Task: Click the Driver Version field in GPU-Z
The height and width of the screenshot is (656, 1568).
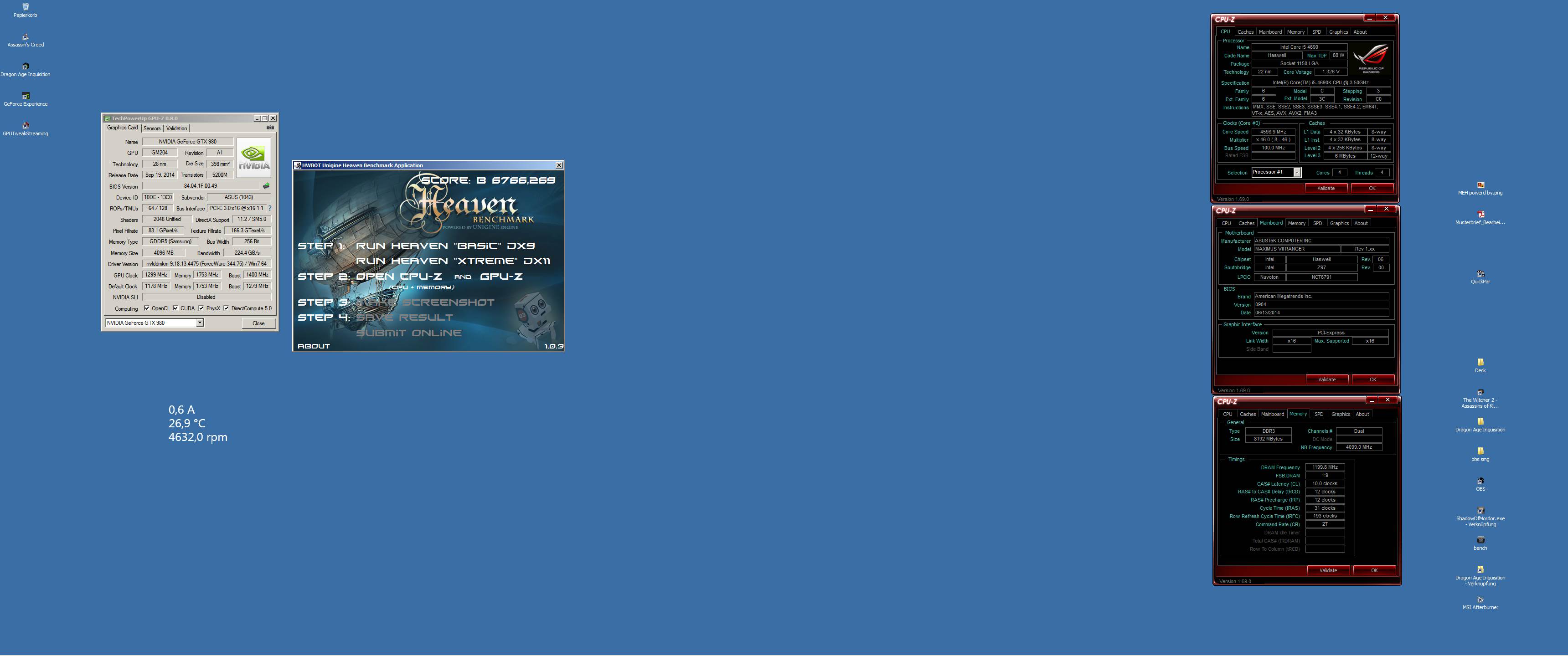Action: (206, 263)
